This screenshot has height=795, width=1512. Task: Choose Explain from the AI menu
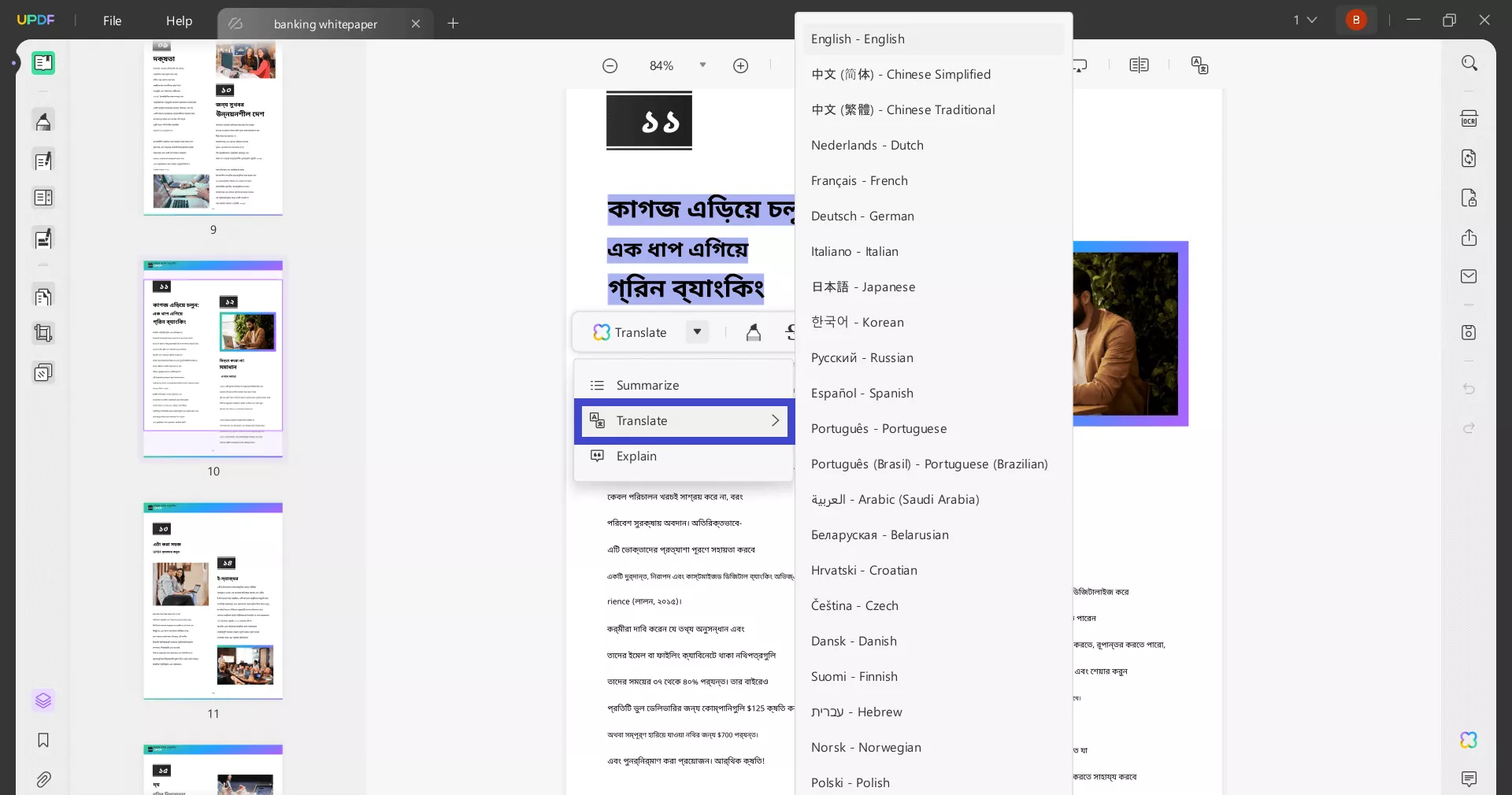(x=684, y=456)
